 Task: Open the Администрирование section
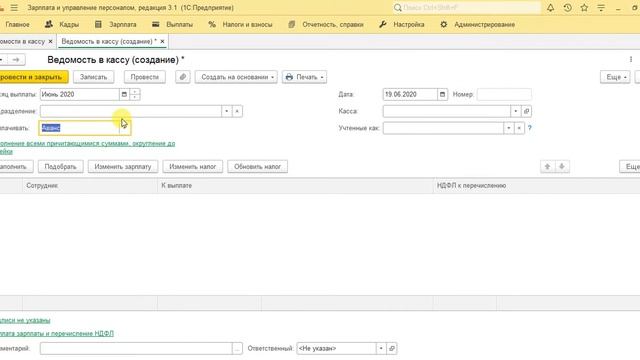[x=478, y=24]
